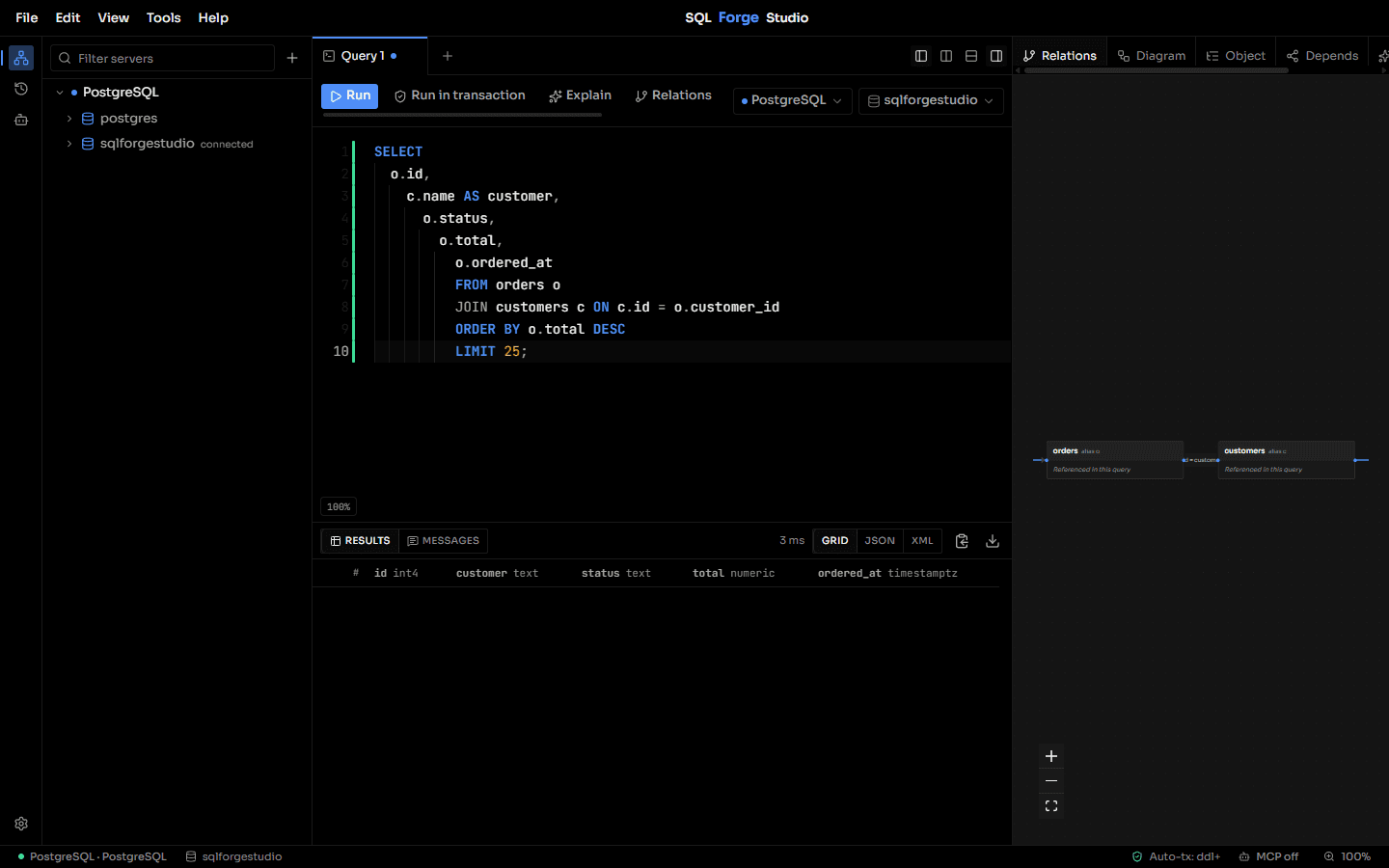The image size is (1389, 868).
Task: Click sqlforgestudio database in status bar
Action: pos(234,856)
